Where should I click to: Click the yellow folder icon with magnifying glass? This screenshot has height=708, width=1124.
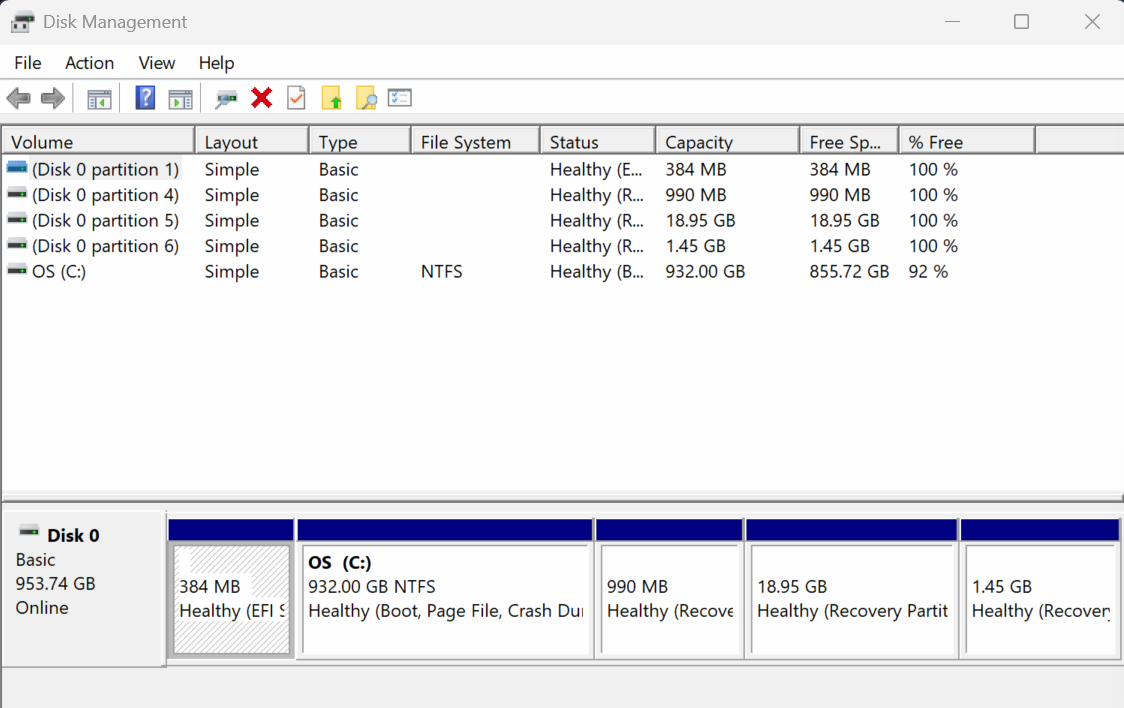pos(366,98)
